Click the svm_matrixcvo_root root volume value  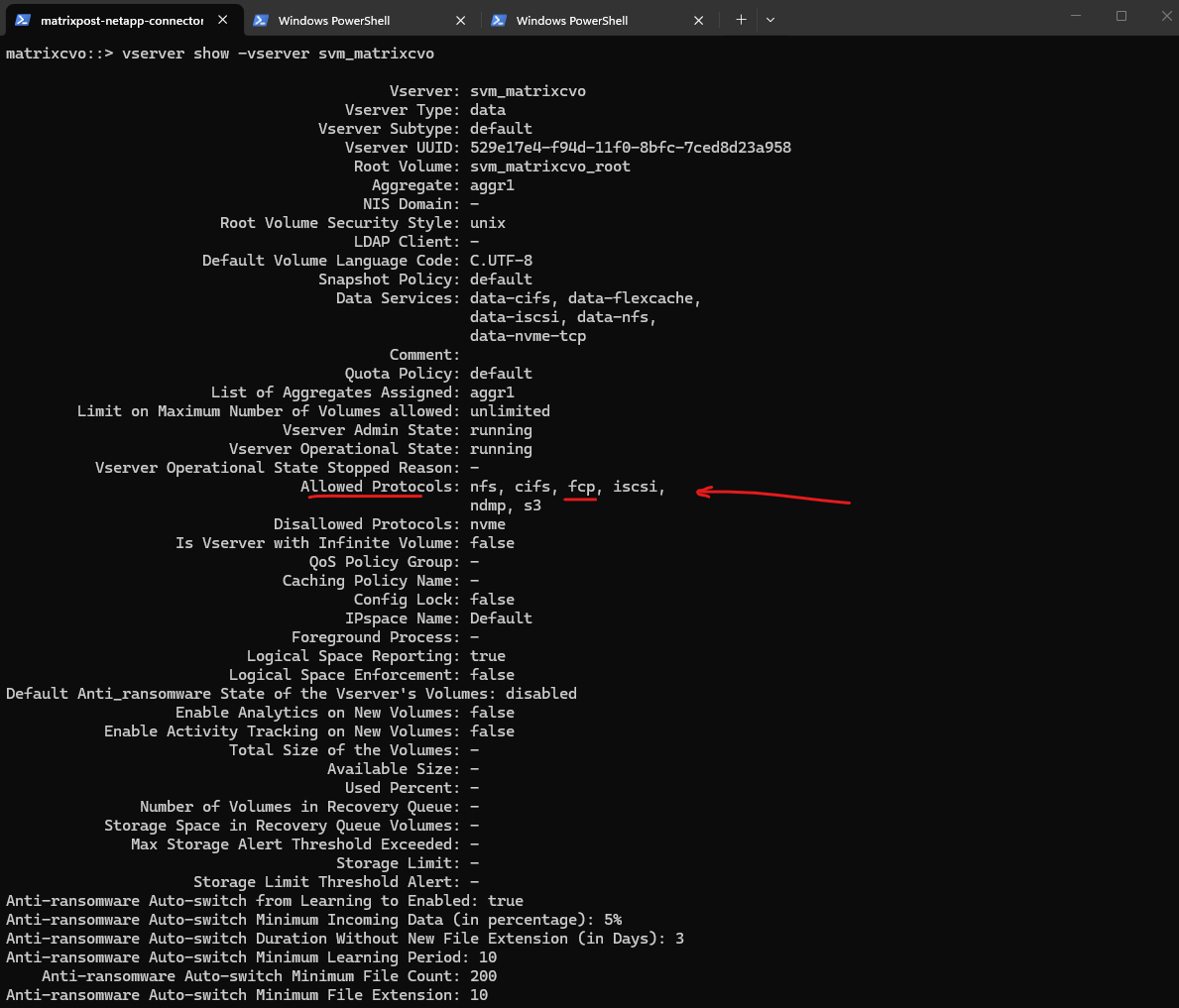pyautogui.click(x=549, y=167)
